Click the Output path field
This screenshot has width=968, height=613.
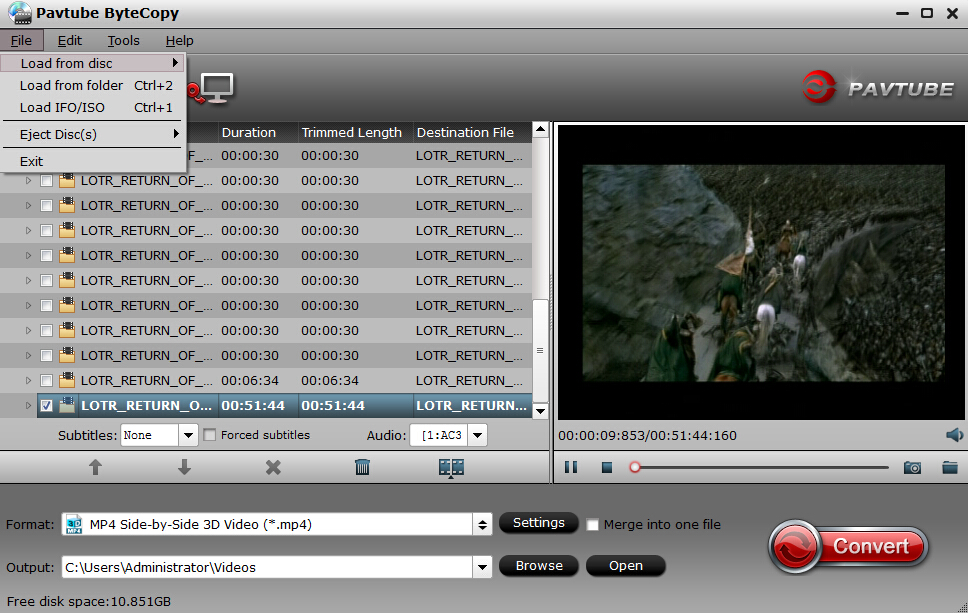pyautogui.click(x=267, y=567)
